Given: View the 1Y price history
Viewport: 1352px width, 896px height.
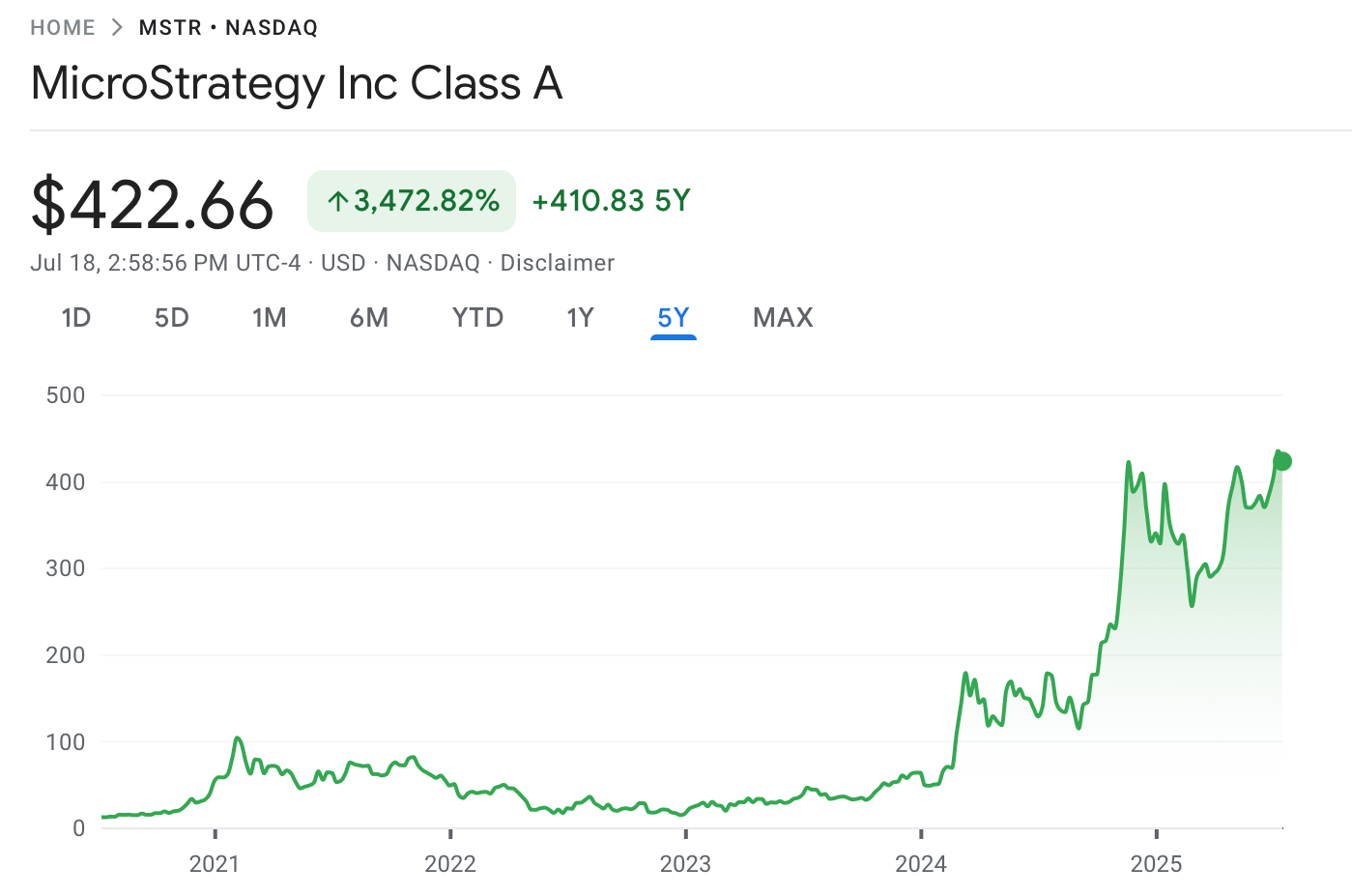Looking at the screenshot, I should (580, 317).
